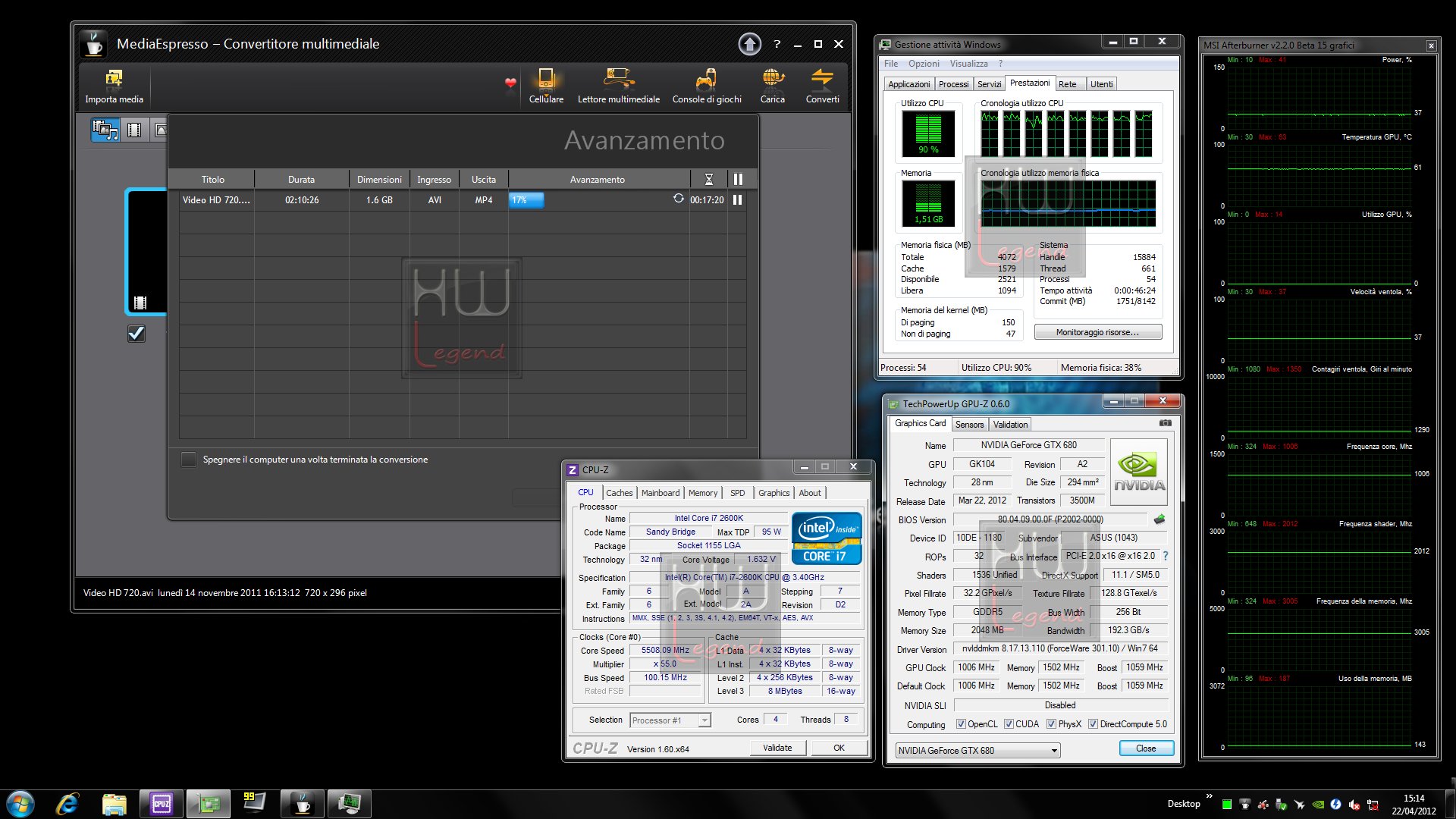Open Task Manager Visualizza menu
The width and height of the screenshot is (1456, 819).
click(968, 64)
